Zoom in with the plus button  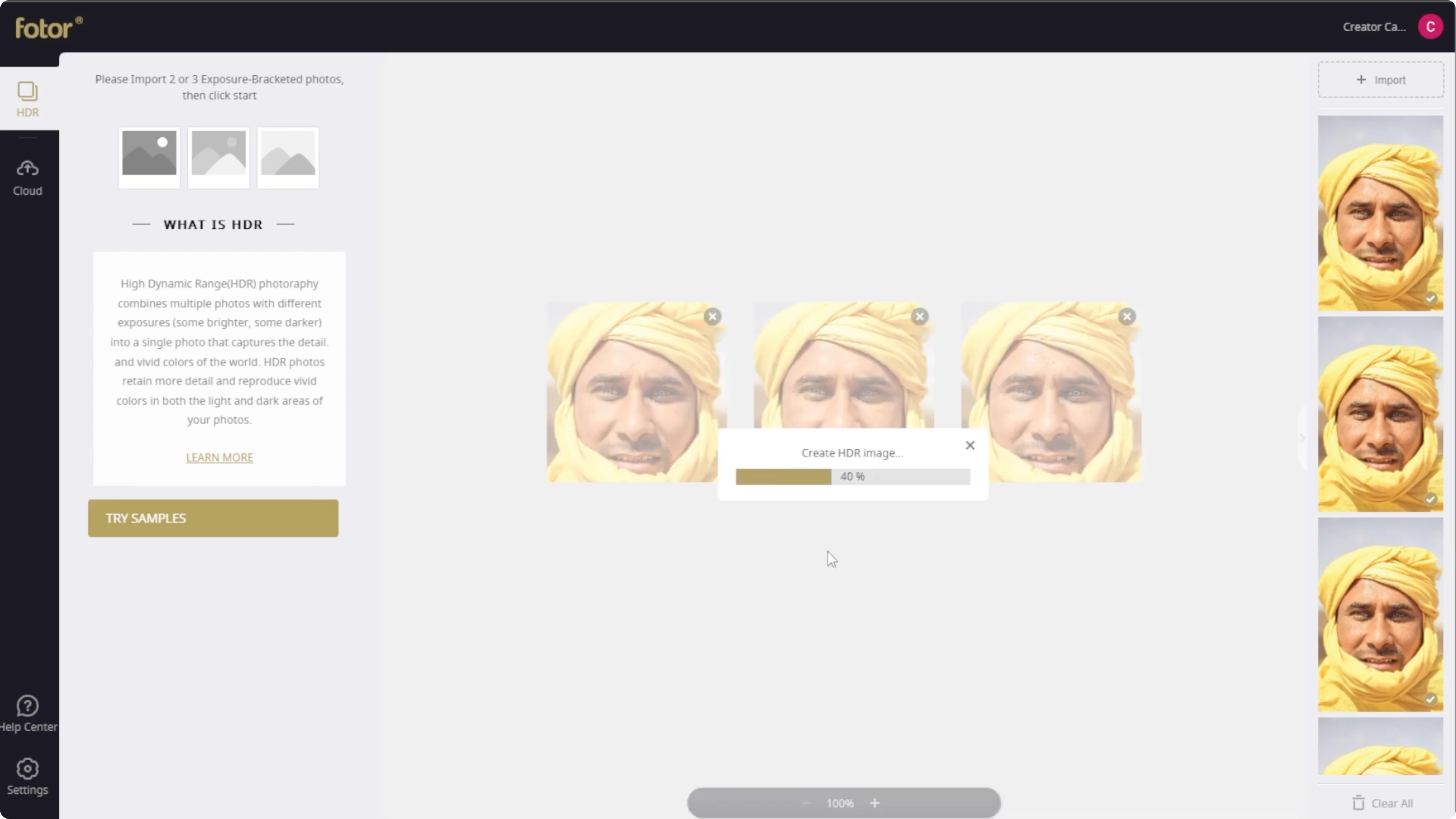click(874, 803)
